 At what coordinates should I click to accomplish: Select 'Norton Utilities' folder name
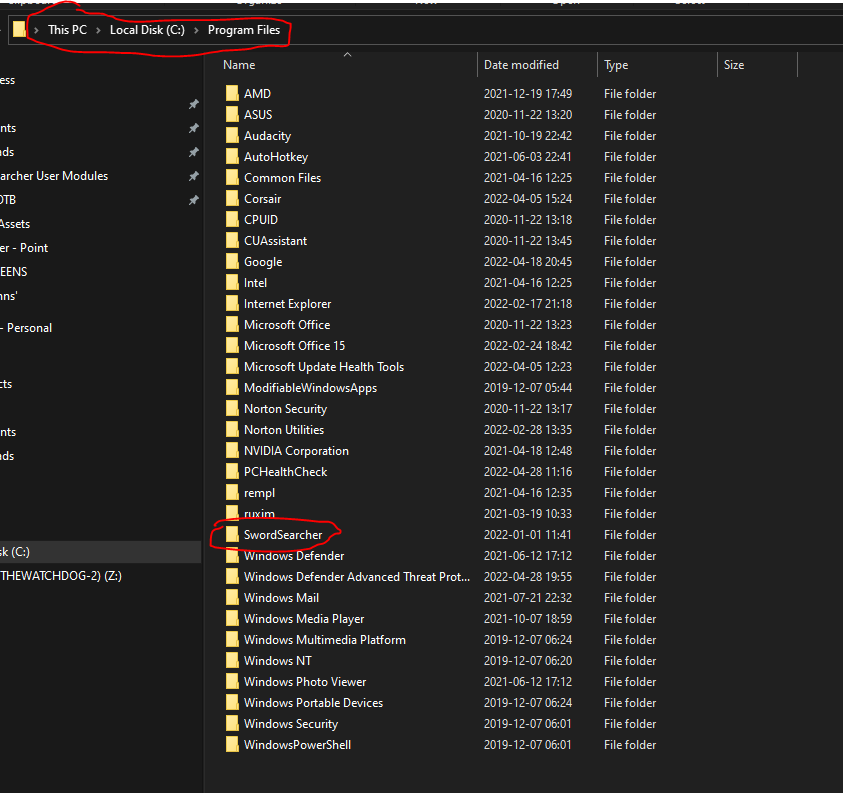click(x=284, y=430)
